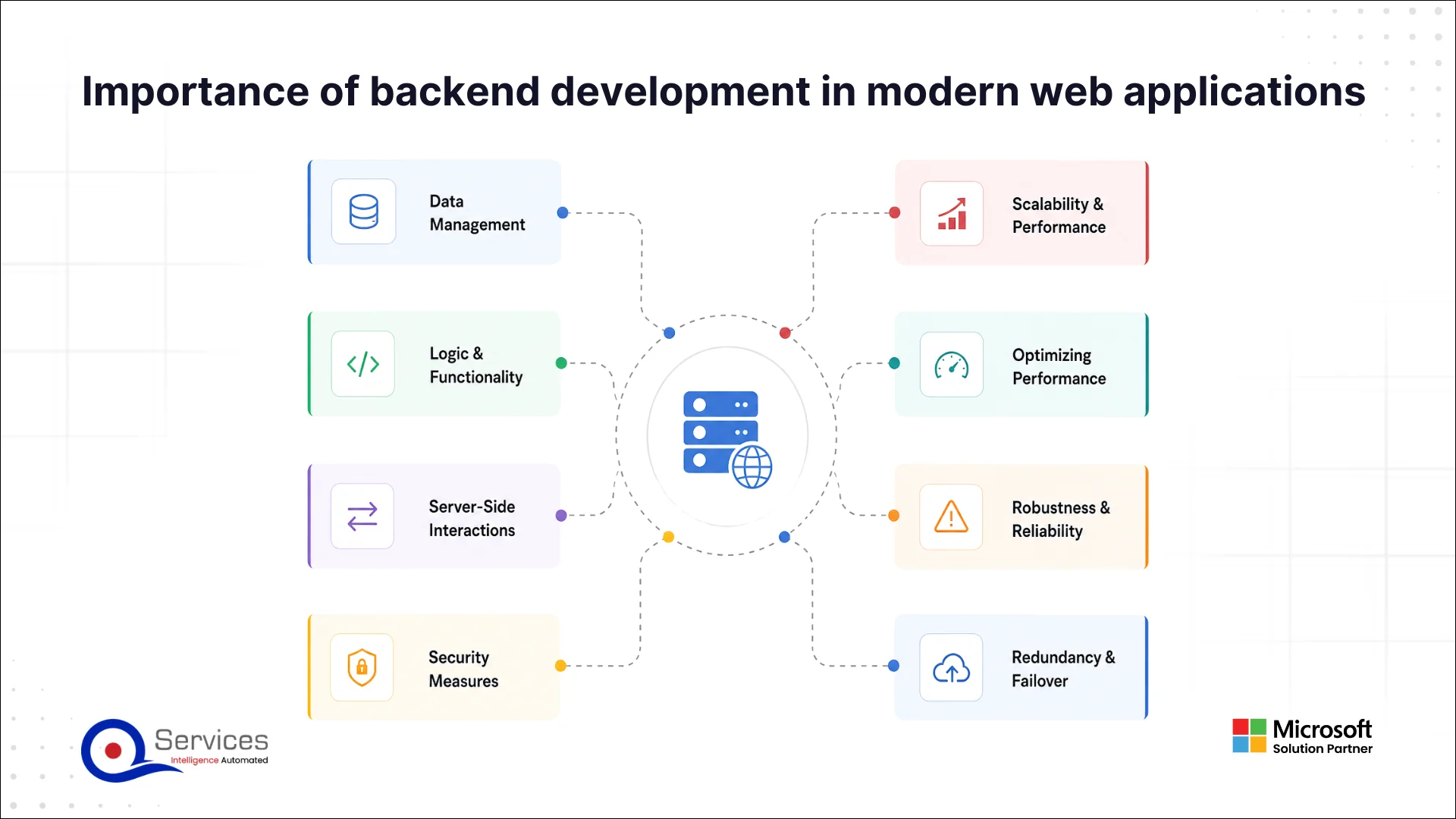Click the warning triangle icon for Robustness & Reliability

(x=951, y=516)
